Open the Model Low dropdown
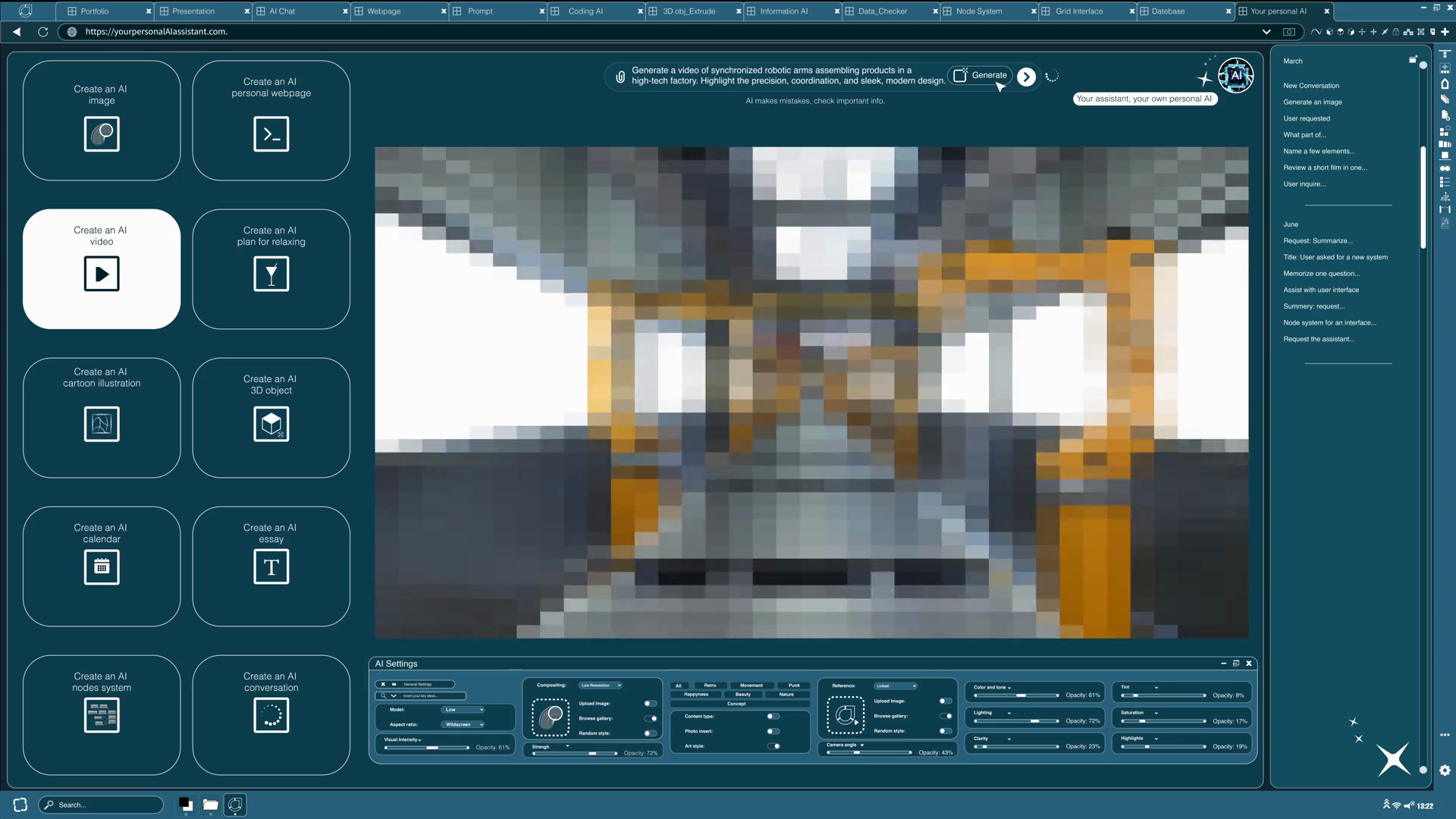 click(x=463, y=710)
